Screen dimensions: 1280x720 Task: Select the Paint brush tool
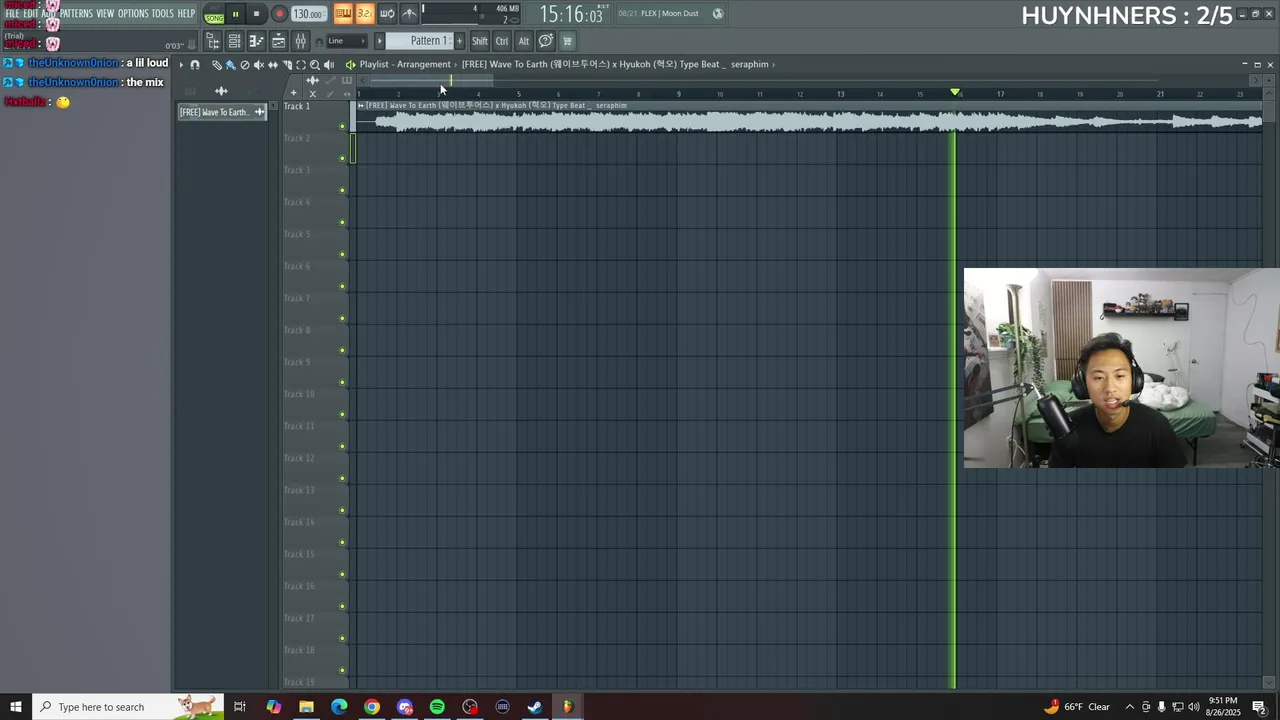pyautogui.click(x=230, y=65)
